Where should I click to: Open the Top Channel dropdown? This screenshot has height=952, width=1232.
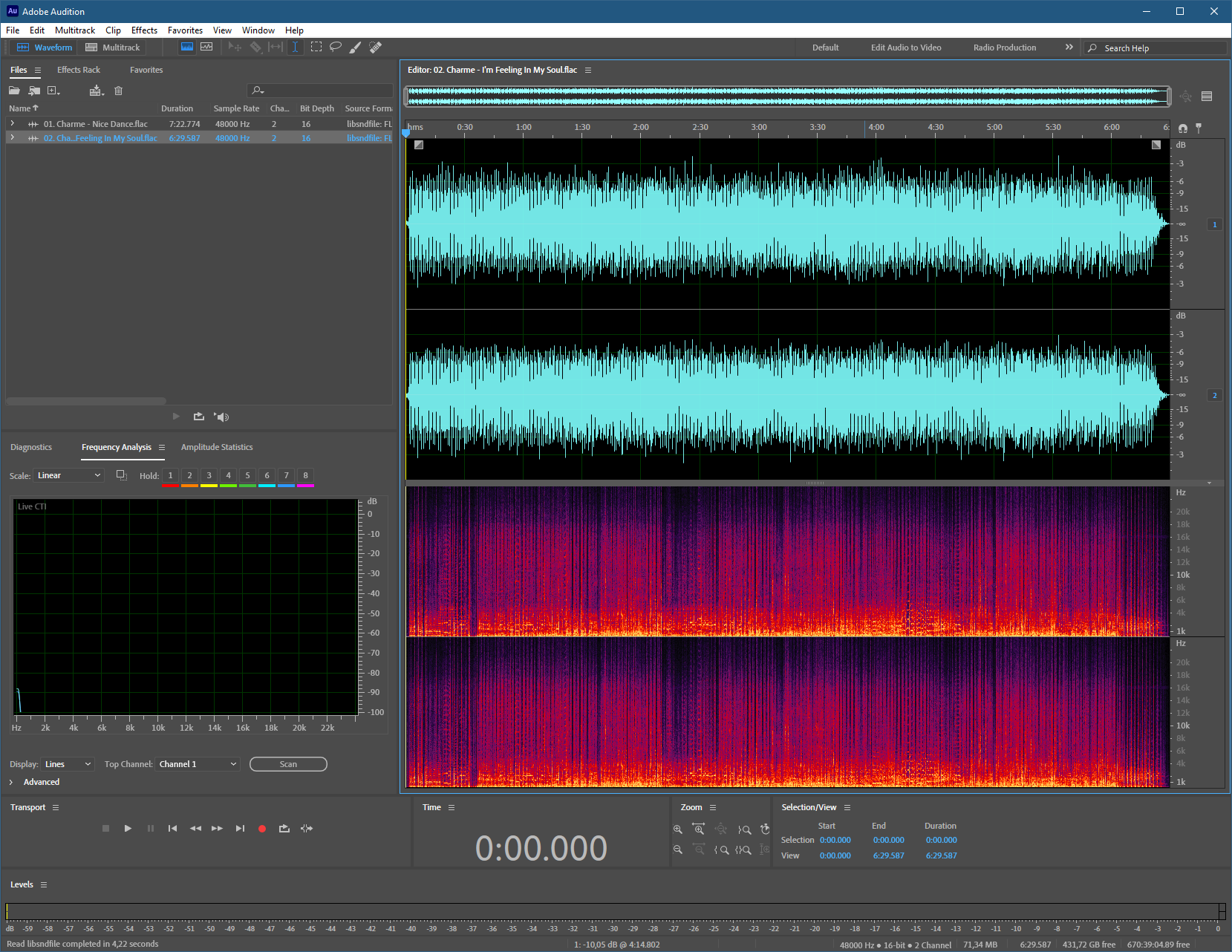pos(198,764)
